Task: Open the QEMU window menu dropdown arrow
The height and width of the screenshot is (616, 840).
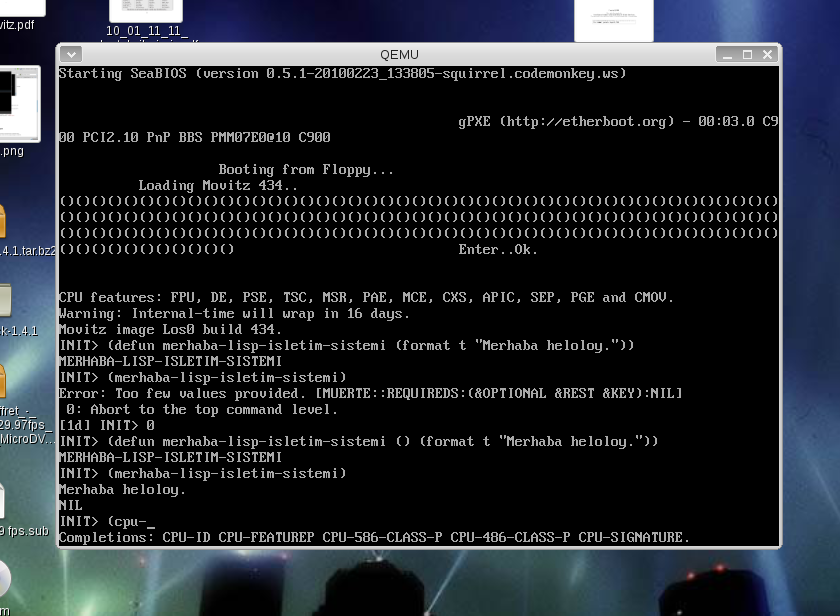Action: pos(71,54)
